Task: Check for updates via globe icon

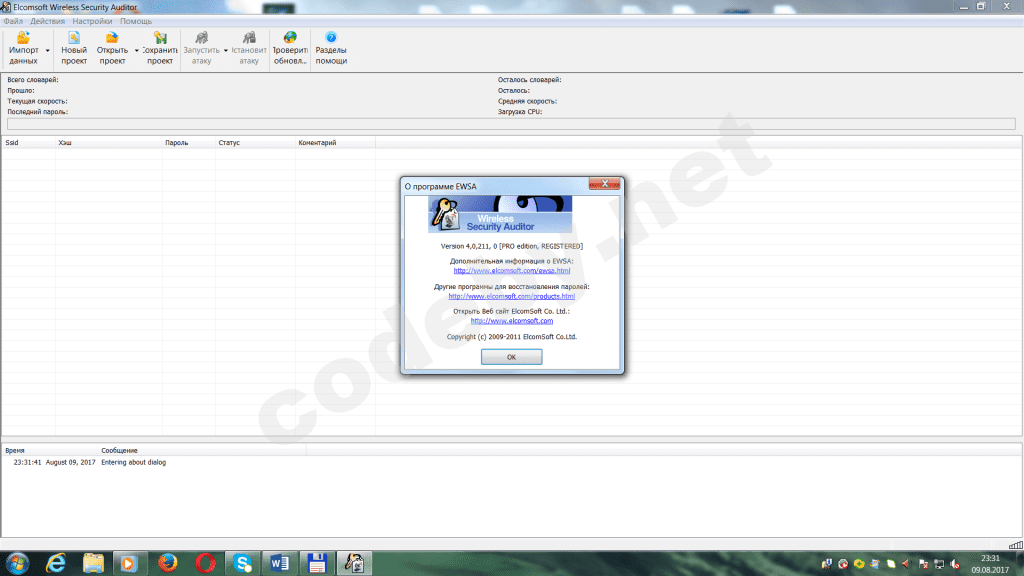Action: 290,38
